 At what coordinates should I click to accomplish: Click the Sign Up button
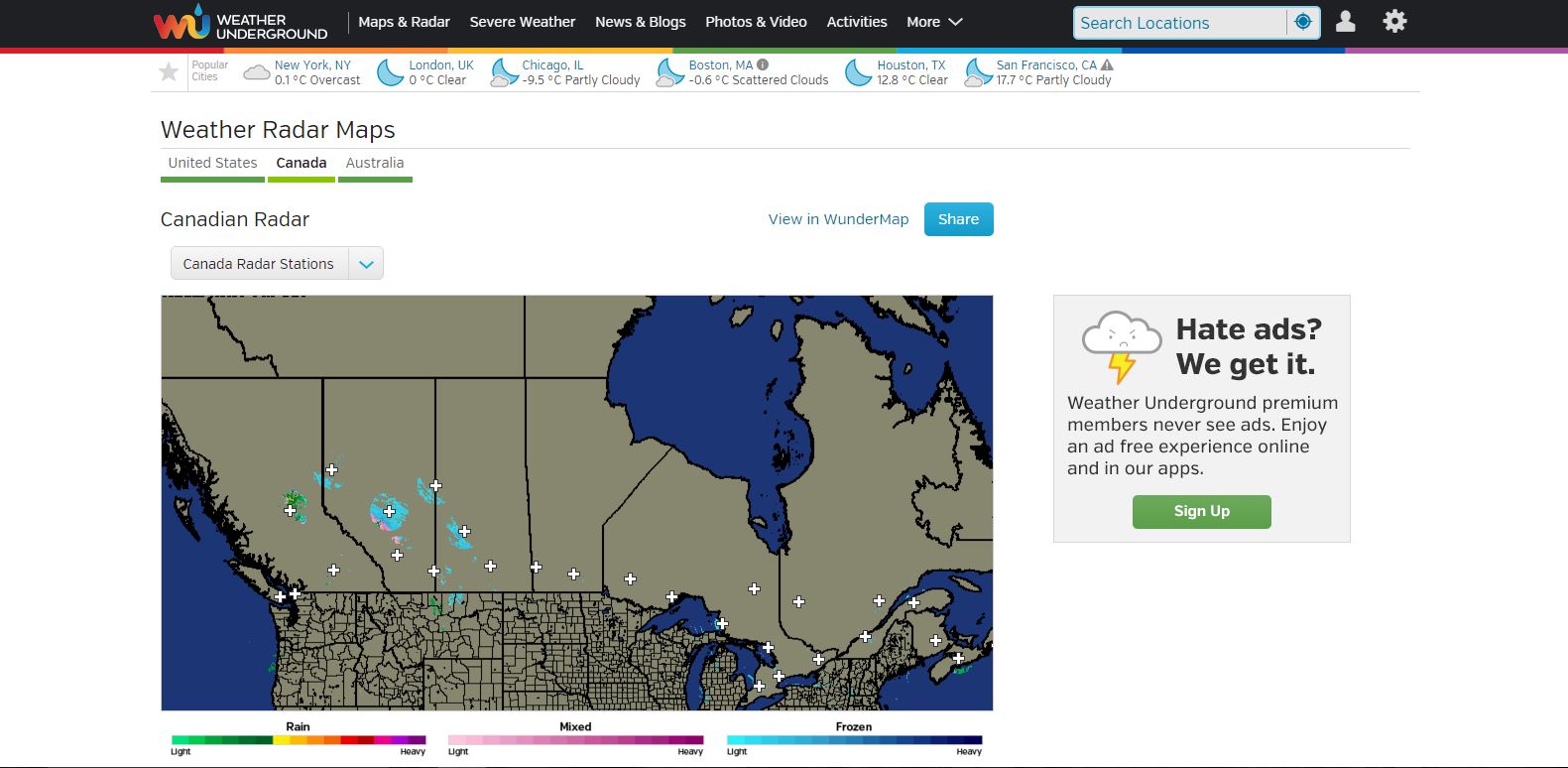tap(1201, 511)
